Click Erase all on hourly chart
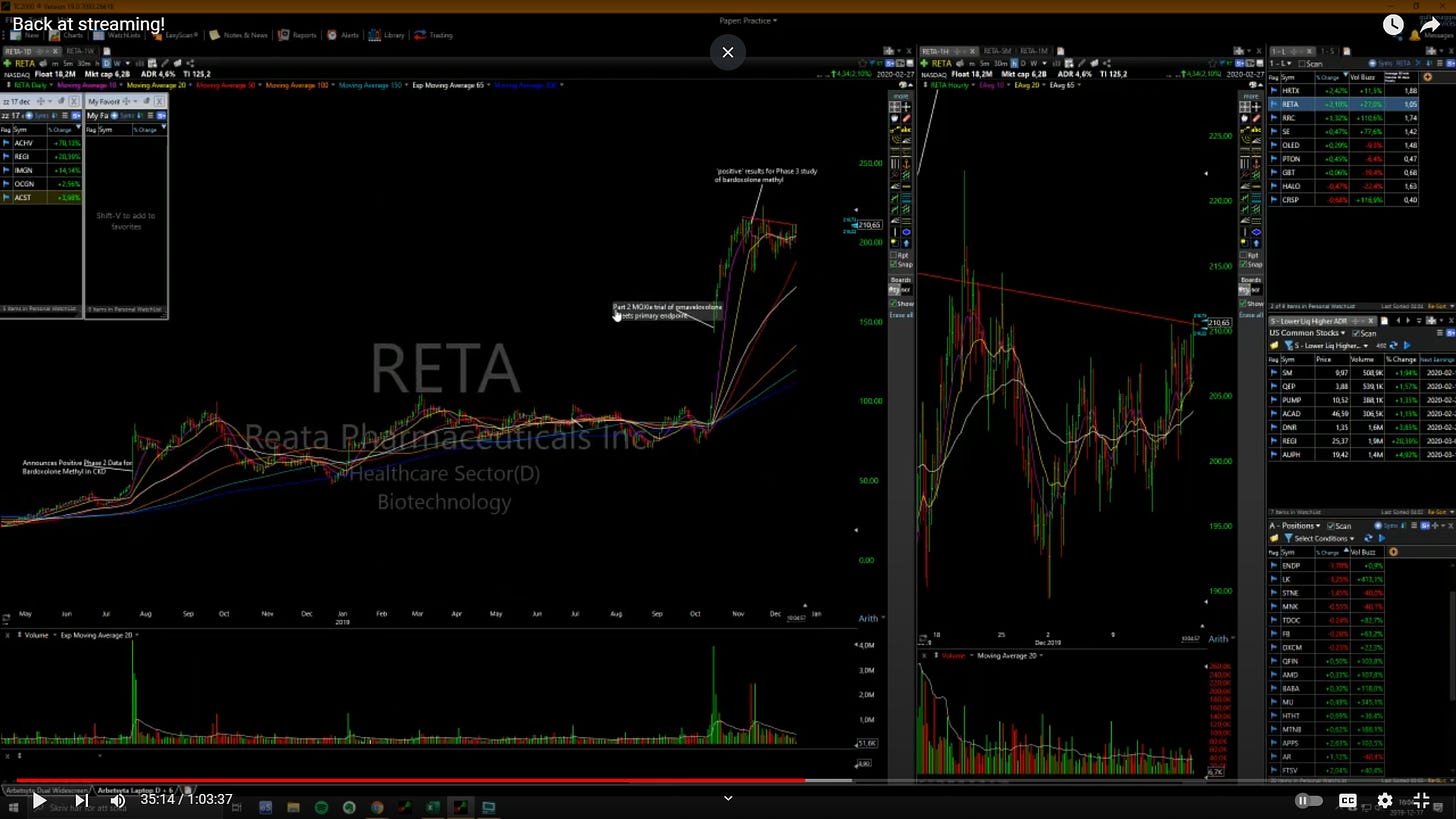The width and height of the screenshot is (1456, 819). click(1250, 315)
